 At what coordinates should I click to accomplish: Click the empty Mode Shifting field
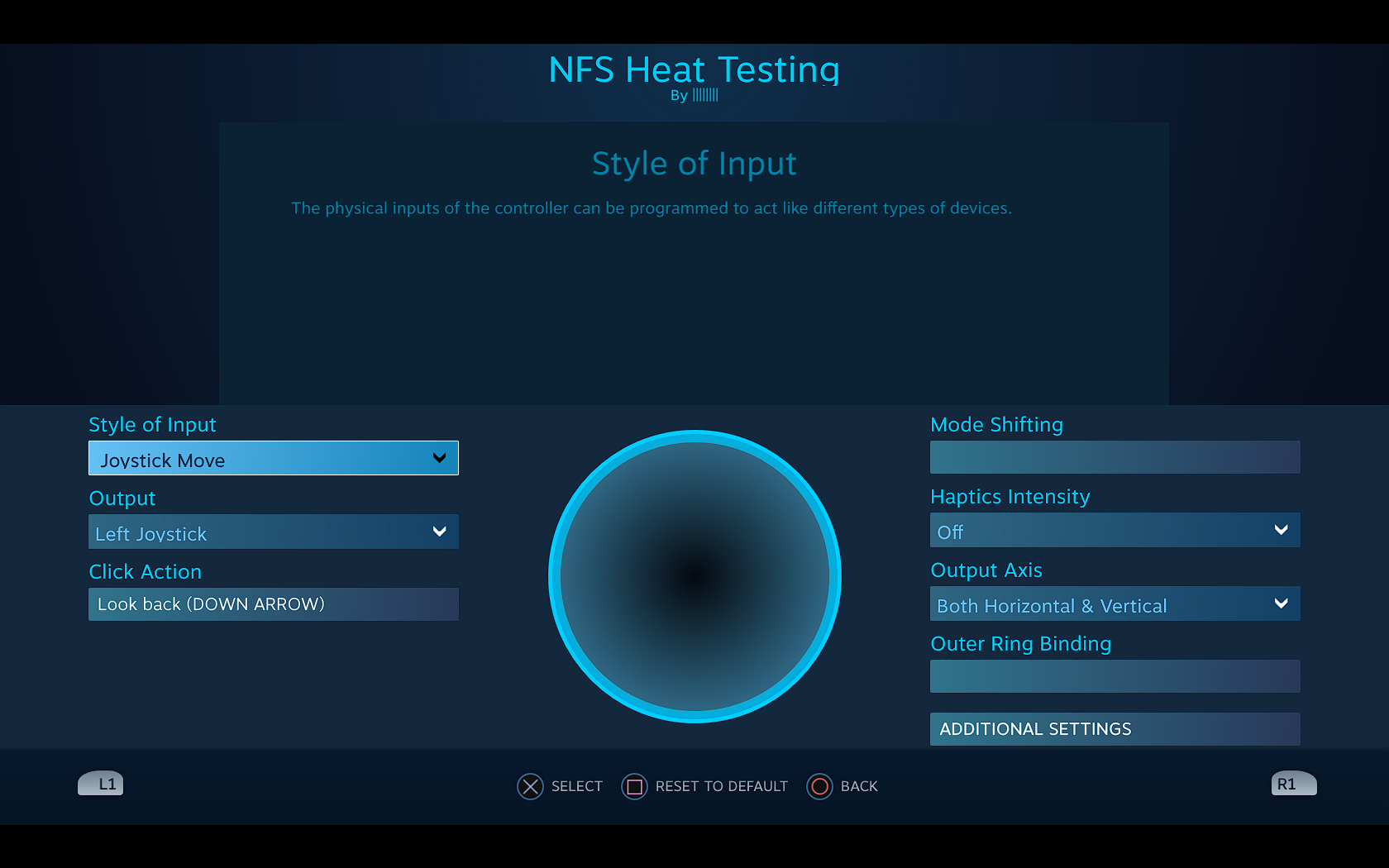tap(1115, 457)
